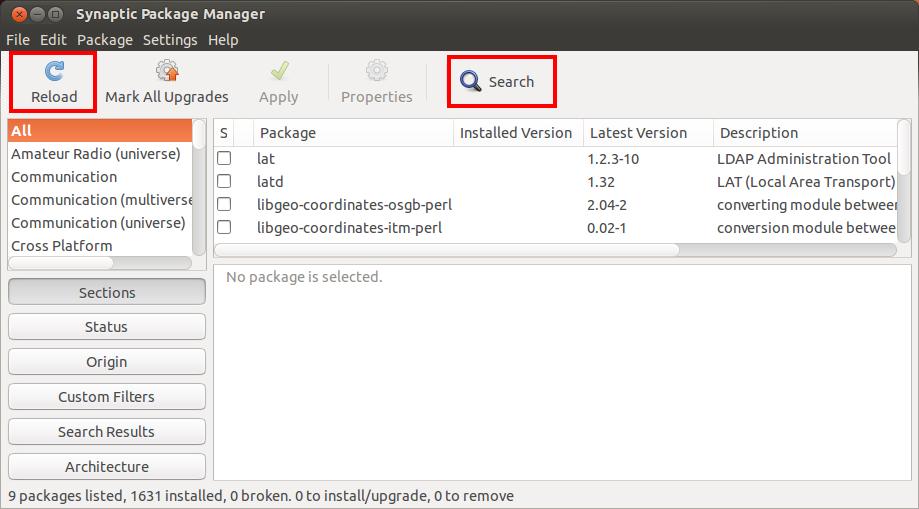Toggle the libgeo-coordinates-itm-perl checkbox
The width and height of the screenshot is (919, 509).
tap(224, 228)
